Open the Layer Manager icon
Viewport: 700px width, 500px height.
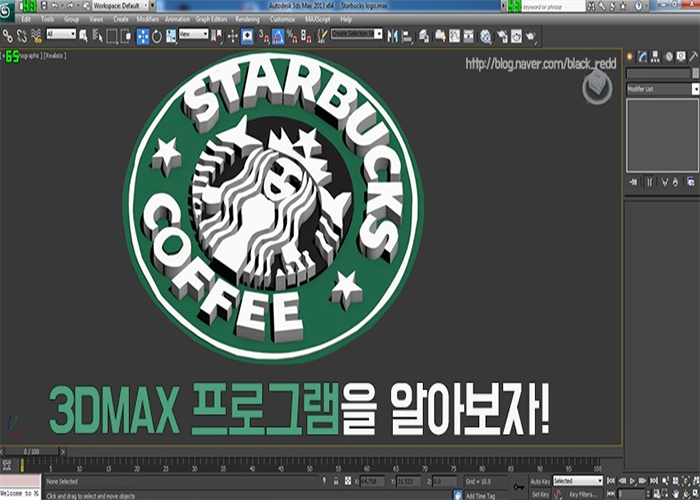pos(424,36)
